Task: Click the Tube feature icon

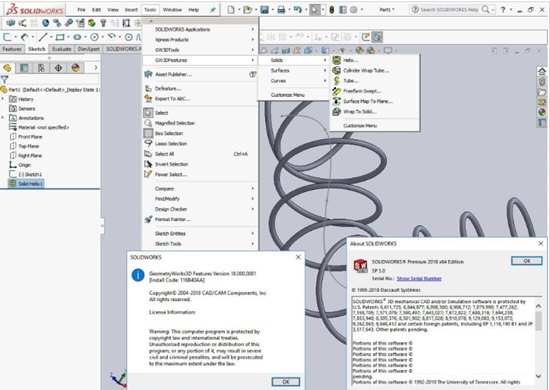Action: click(337, 81)
